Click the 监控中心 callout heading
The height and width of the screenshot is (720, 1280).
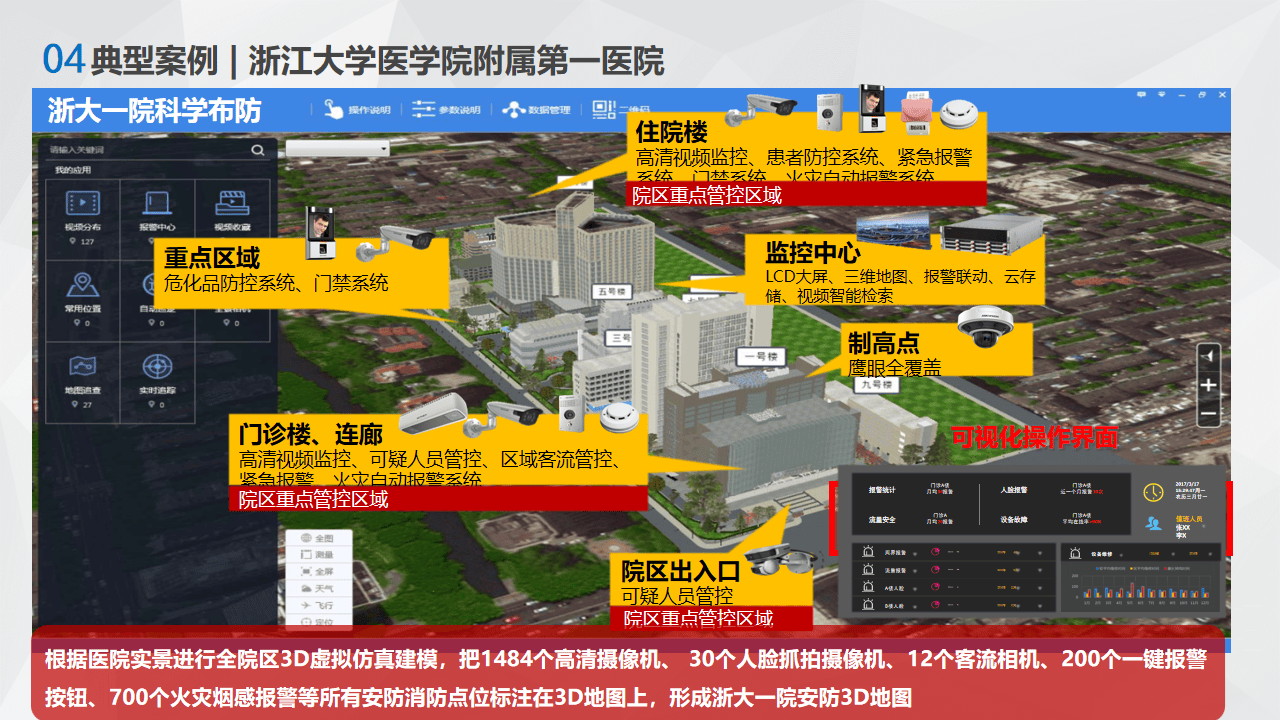tap(813, 253)
